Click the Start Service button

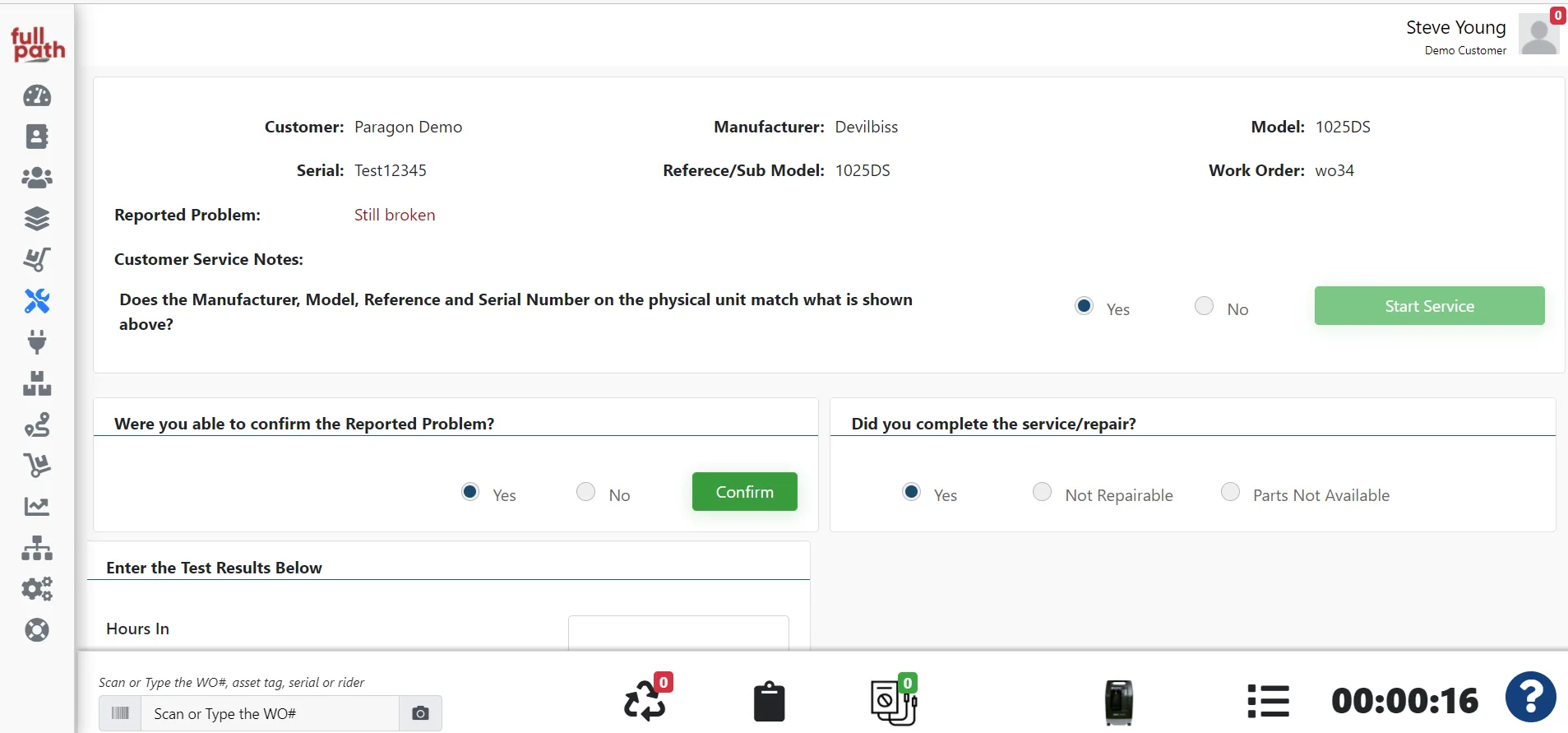point(1429,306)
